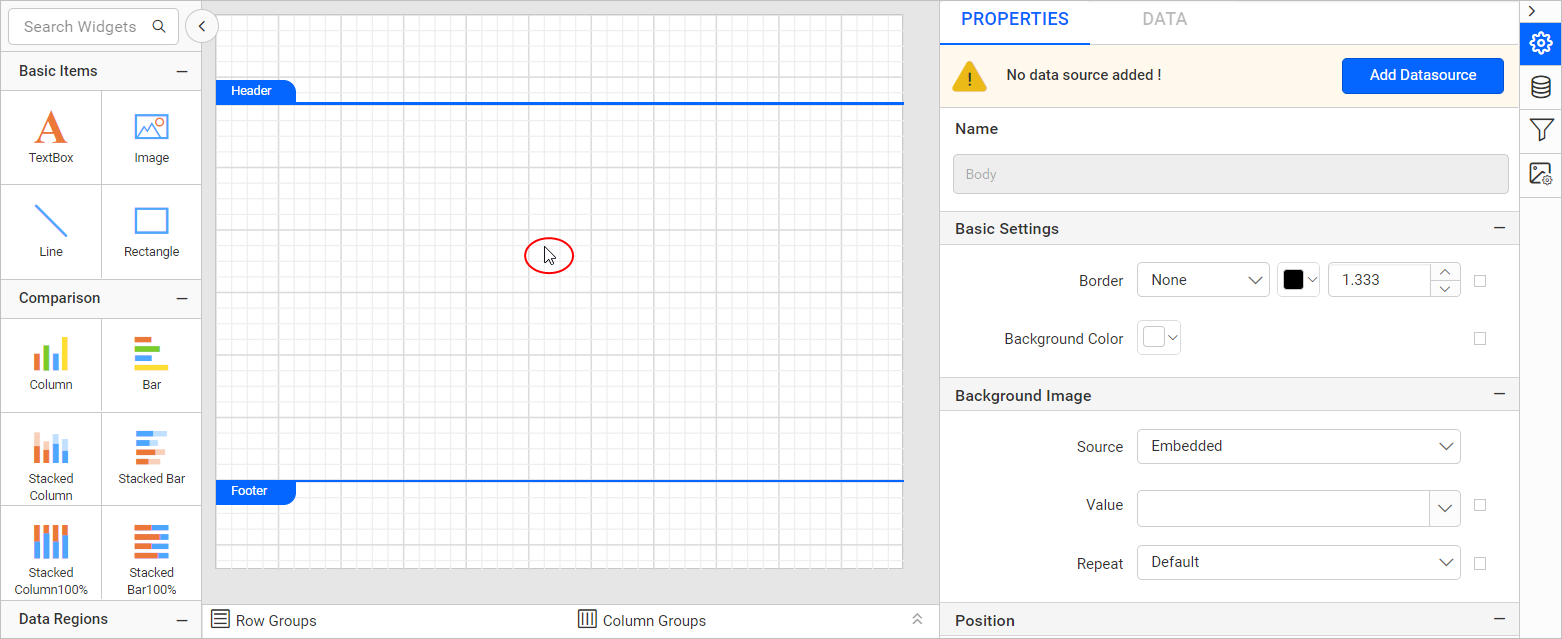Screen dimensions: 1562x639
Task: Expand the grouping panel double chevron
Action: pos(917,620)
